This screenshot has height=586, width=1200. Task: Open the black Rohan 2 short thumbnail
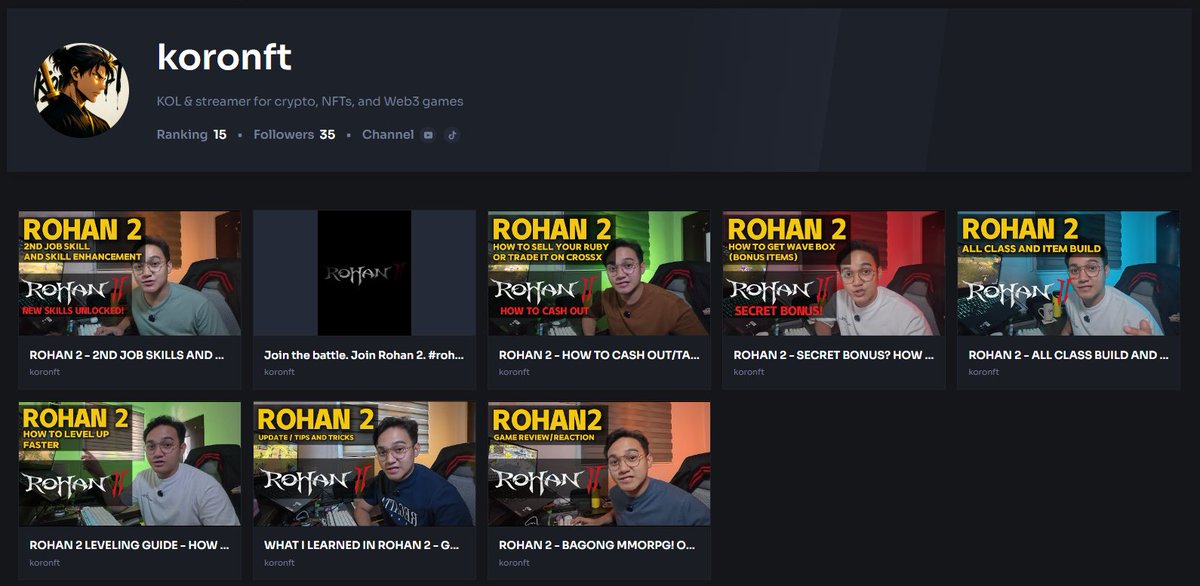coord(364,273)
